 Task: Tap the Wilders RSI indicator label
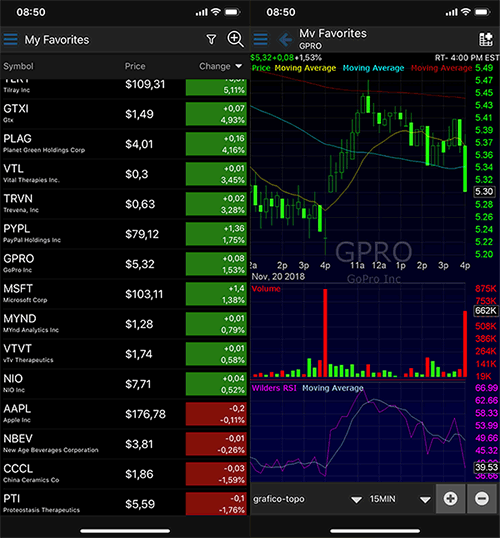tap(274, 388)
